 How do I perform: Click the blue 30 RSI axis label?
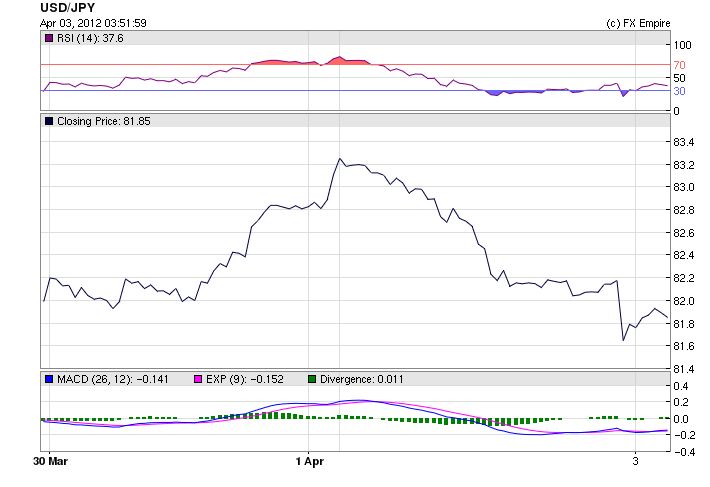(x=679, y=91)
